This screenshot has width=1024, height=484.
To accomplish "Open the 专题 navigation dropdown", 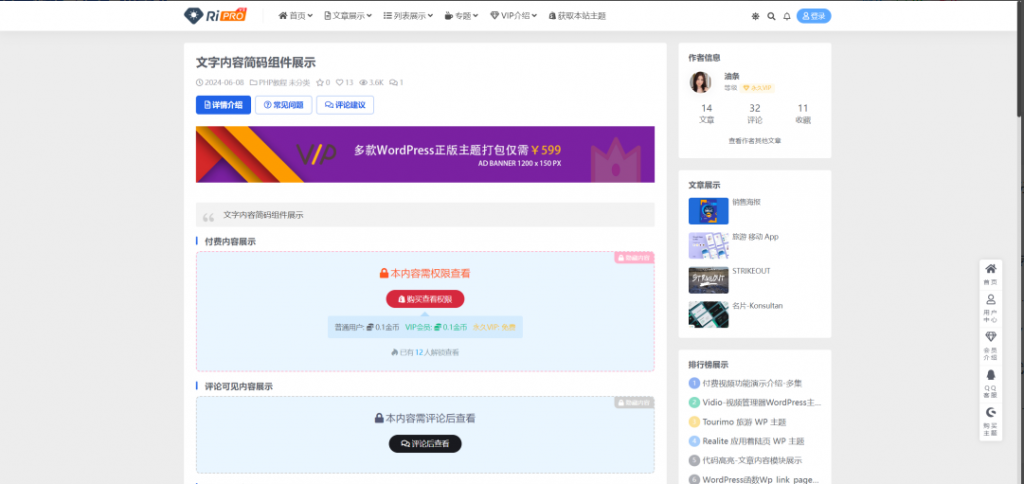I will pos(461,16).
